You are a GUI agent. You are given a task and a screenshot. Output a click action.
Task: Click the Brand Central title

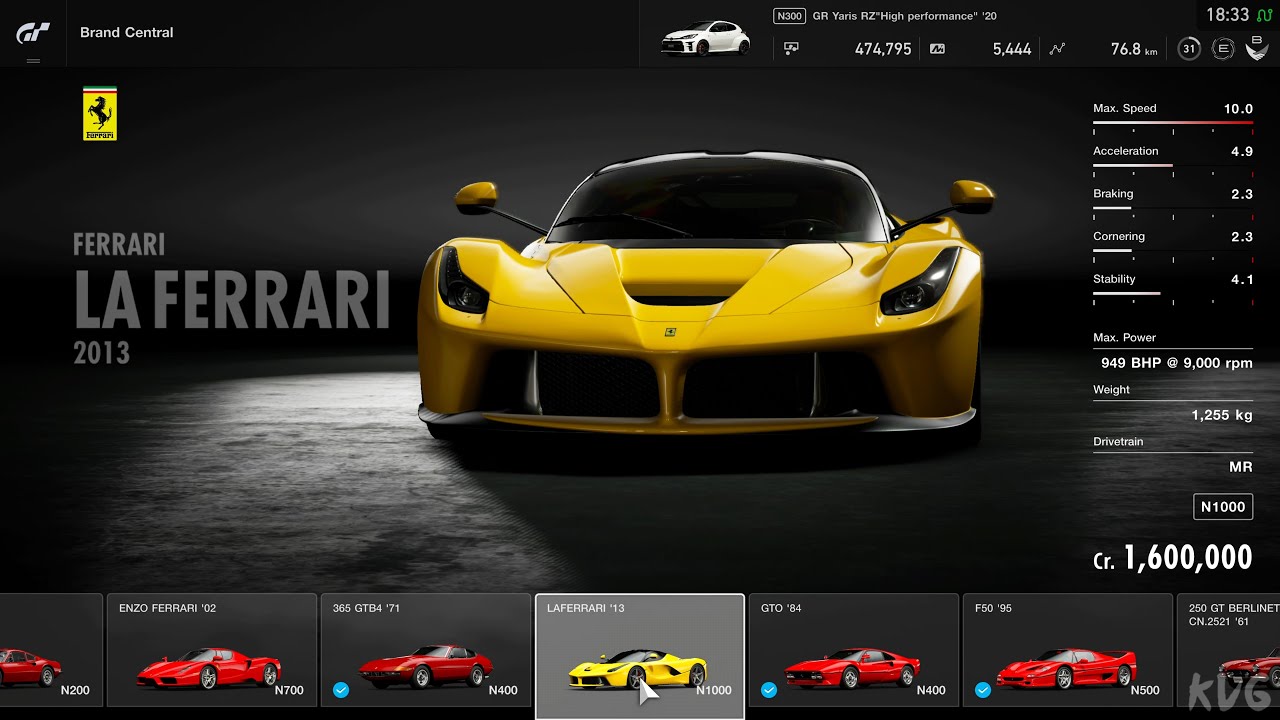(127, 32)
